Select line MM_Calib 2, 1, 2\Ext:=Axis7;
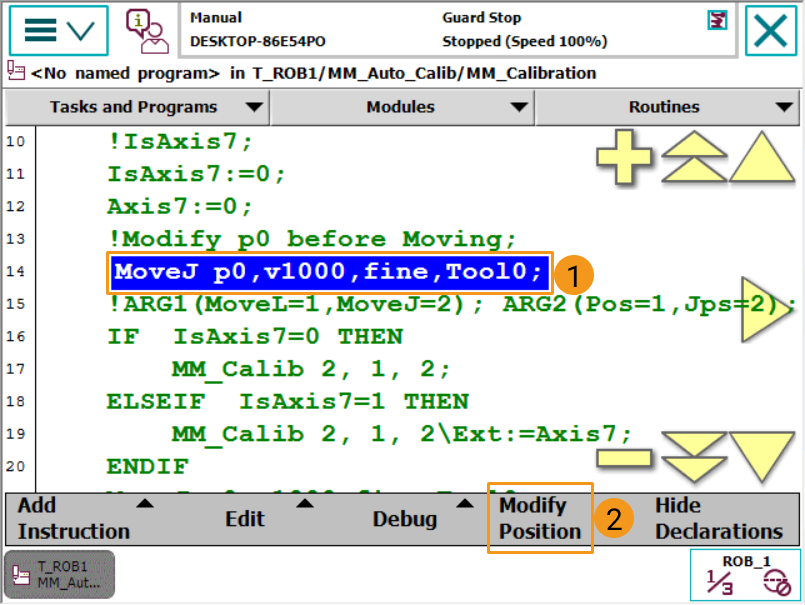Viewport: 805px width, 605px height. tap(401, 434)
